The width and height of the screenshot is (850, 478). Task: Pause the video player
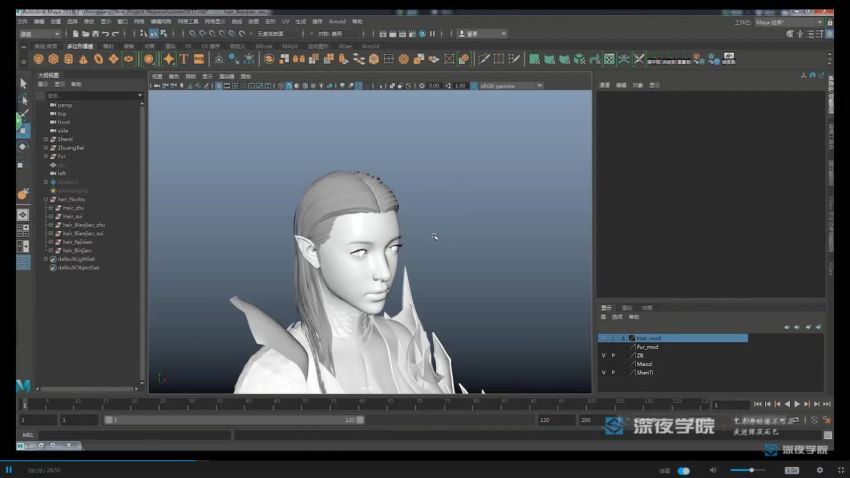[x=9, y=470]
